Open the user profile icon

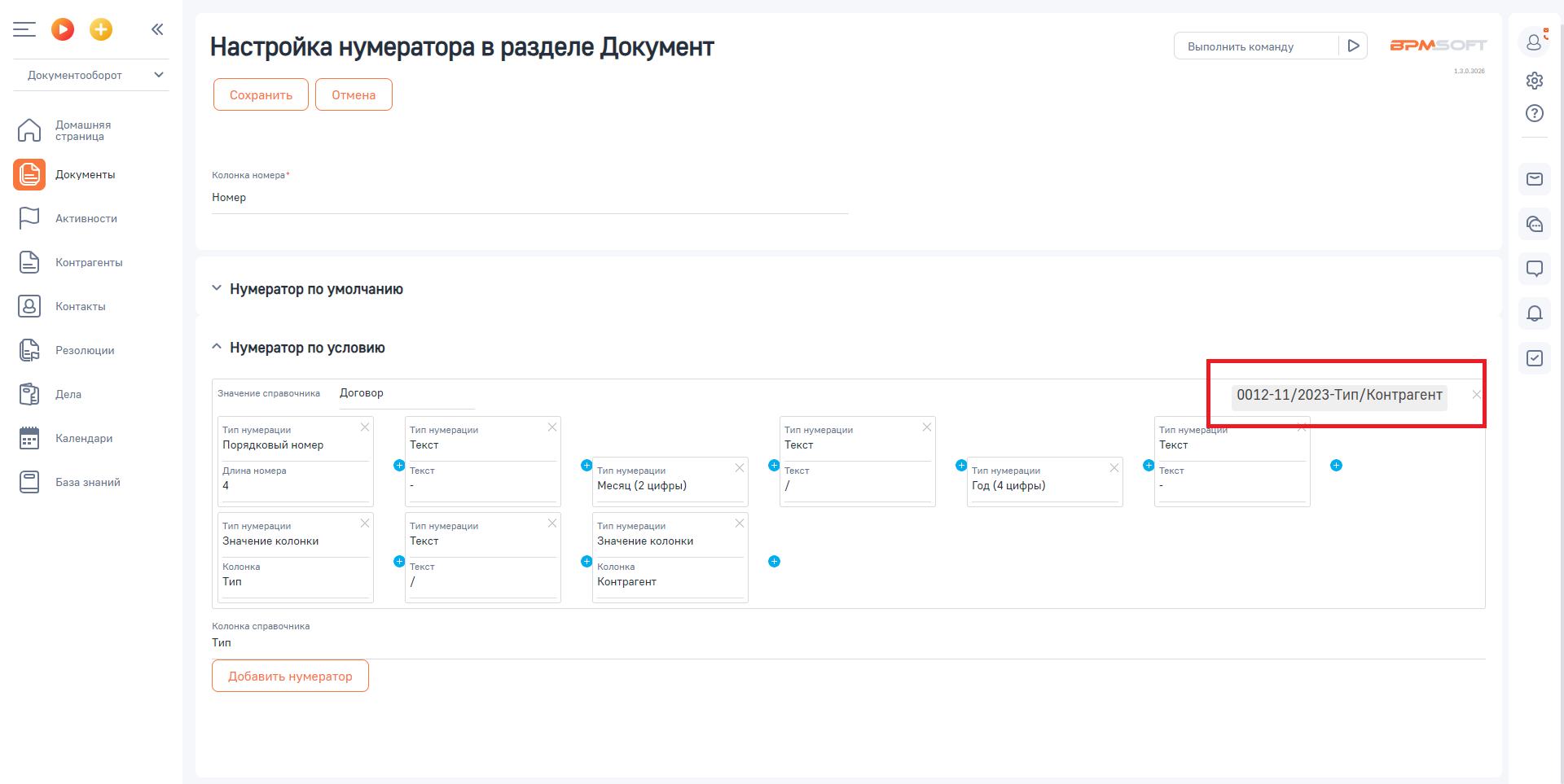pyautogui.click(x=1535, y=42)
